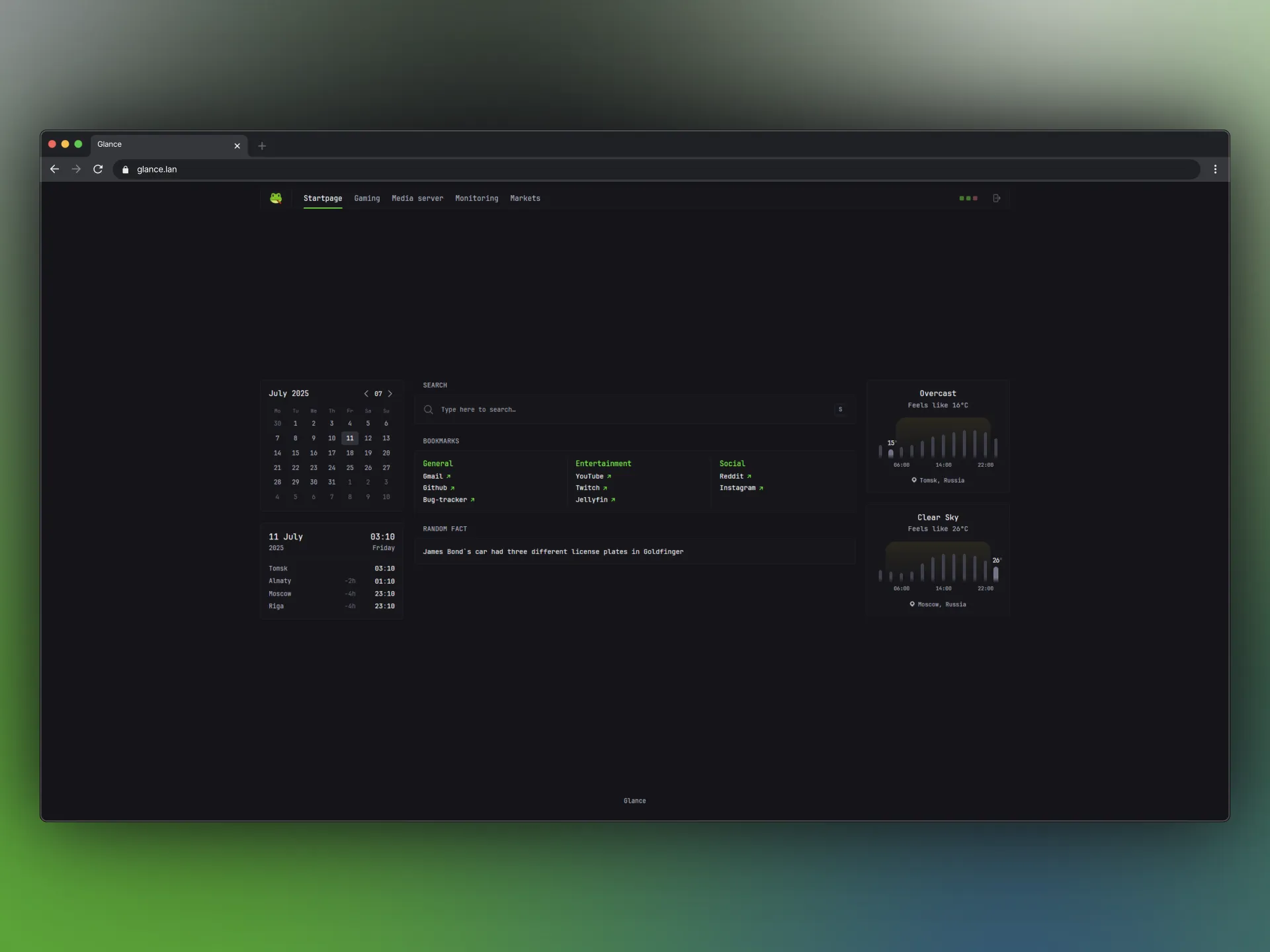The width and height of the screenshot is (1270, 952).
Task: Click the Tomsk clock row
Action: [x=331, y=569]
